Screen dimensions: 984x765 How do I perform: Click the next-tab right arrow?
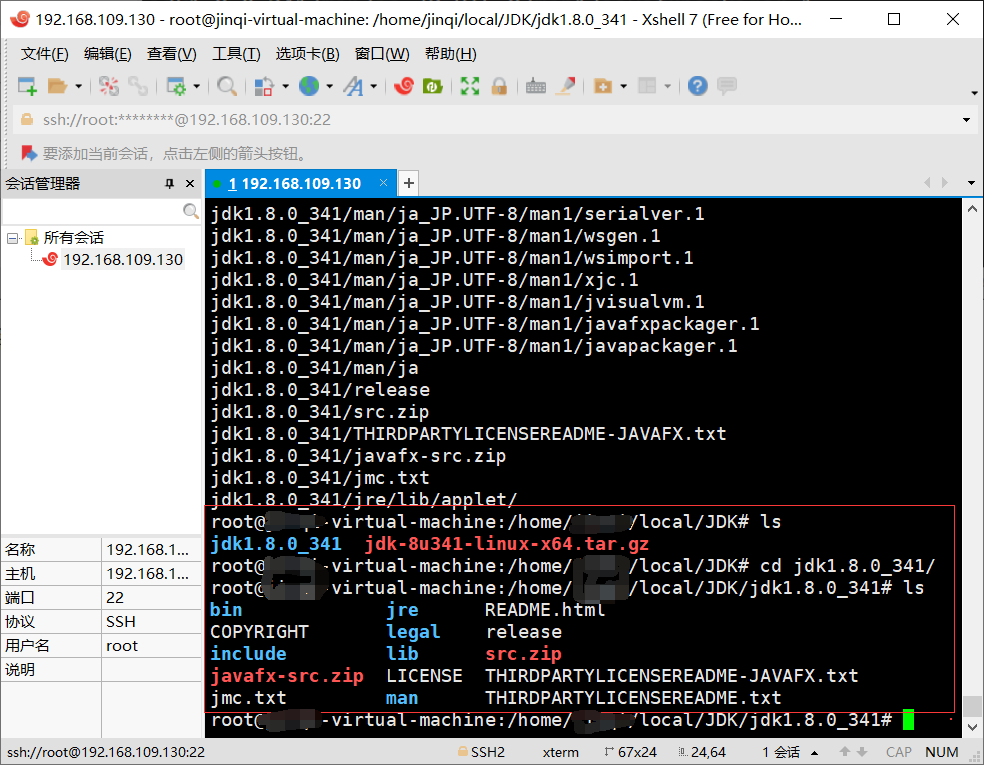click(x=945, y=183)
